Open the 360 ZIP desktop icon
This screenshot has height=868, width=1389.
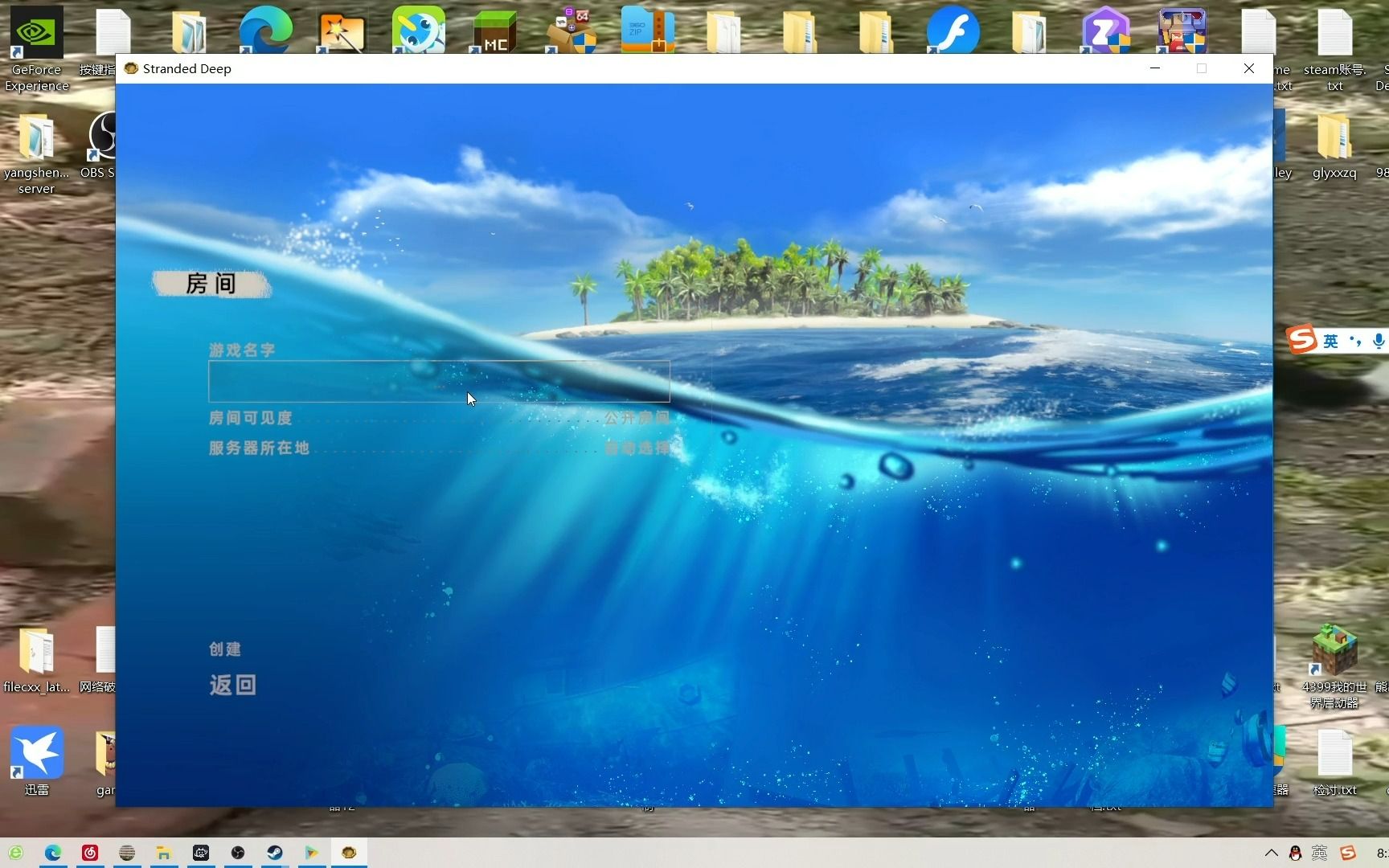pyautogui.click(x=648, y=31)
